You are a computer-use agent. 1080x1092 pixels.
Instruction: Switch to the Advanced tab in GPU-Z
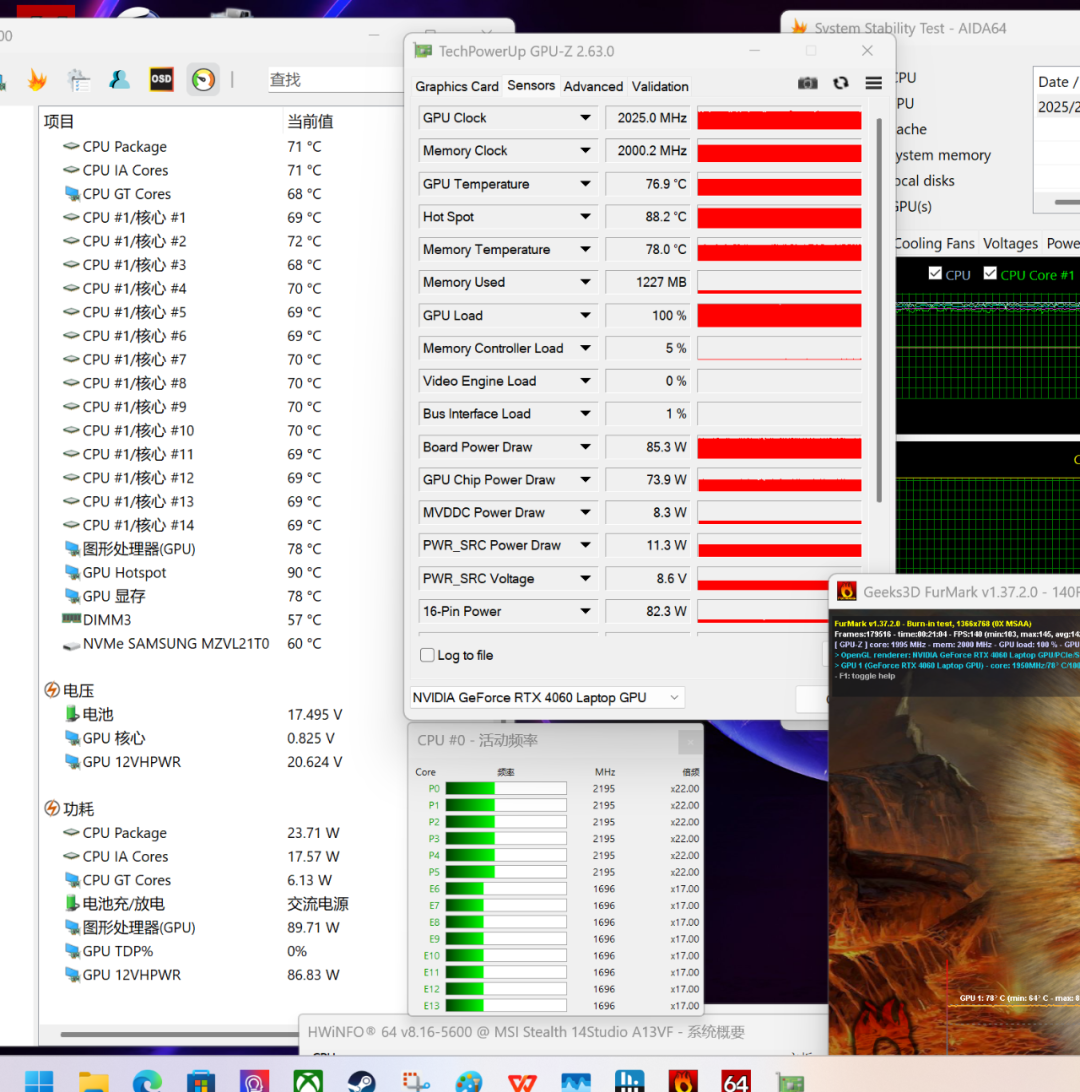tap(593, 86)
